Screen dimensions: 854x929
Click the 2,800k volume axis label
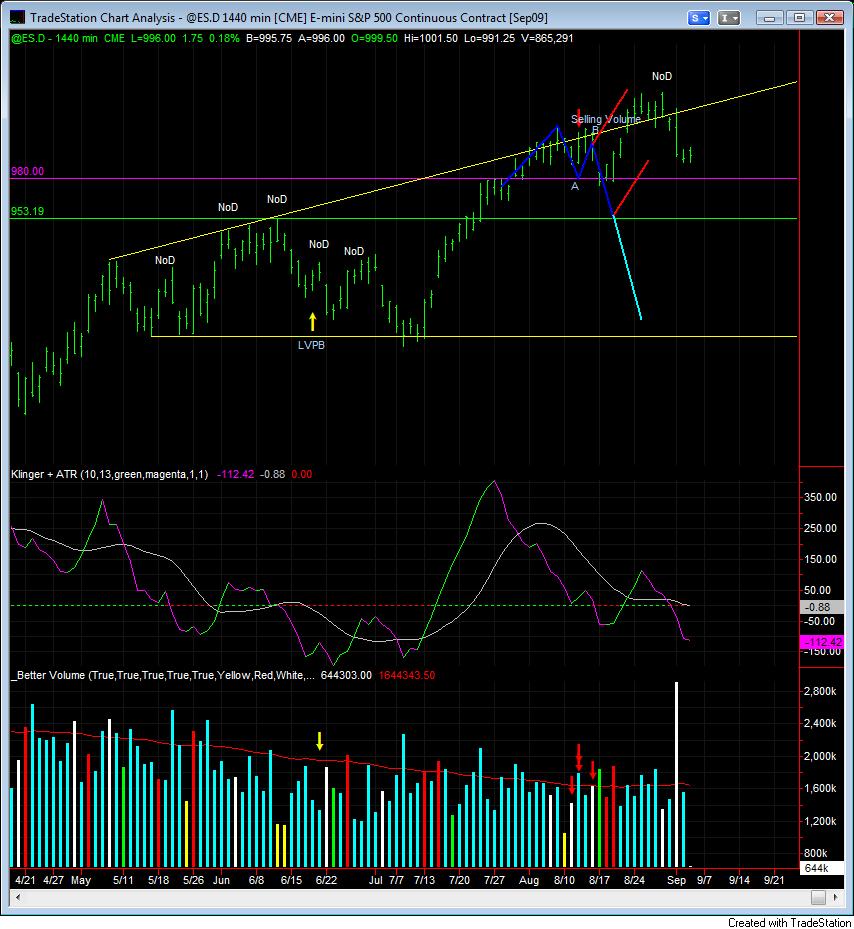pos(820,691)
